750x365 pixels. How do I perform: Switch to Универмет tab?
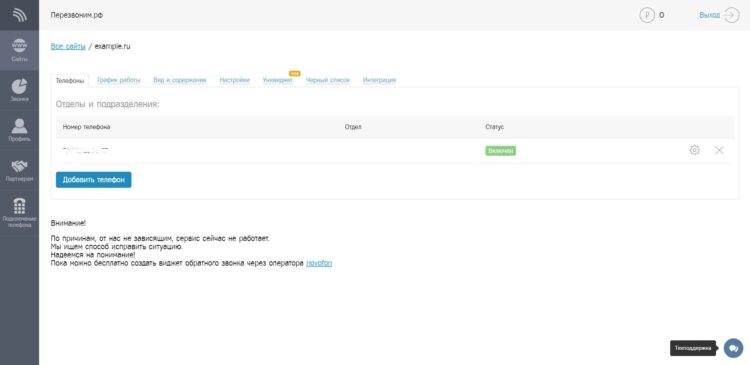[x=277, y=80]
